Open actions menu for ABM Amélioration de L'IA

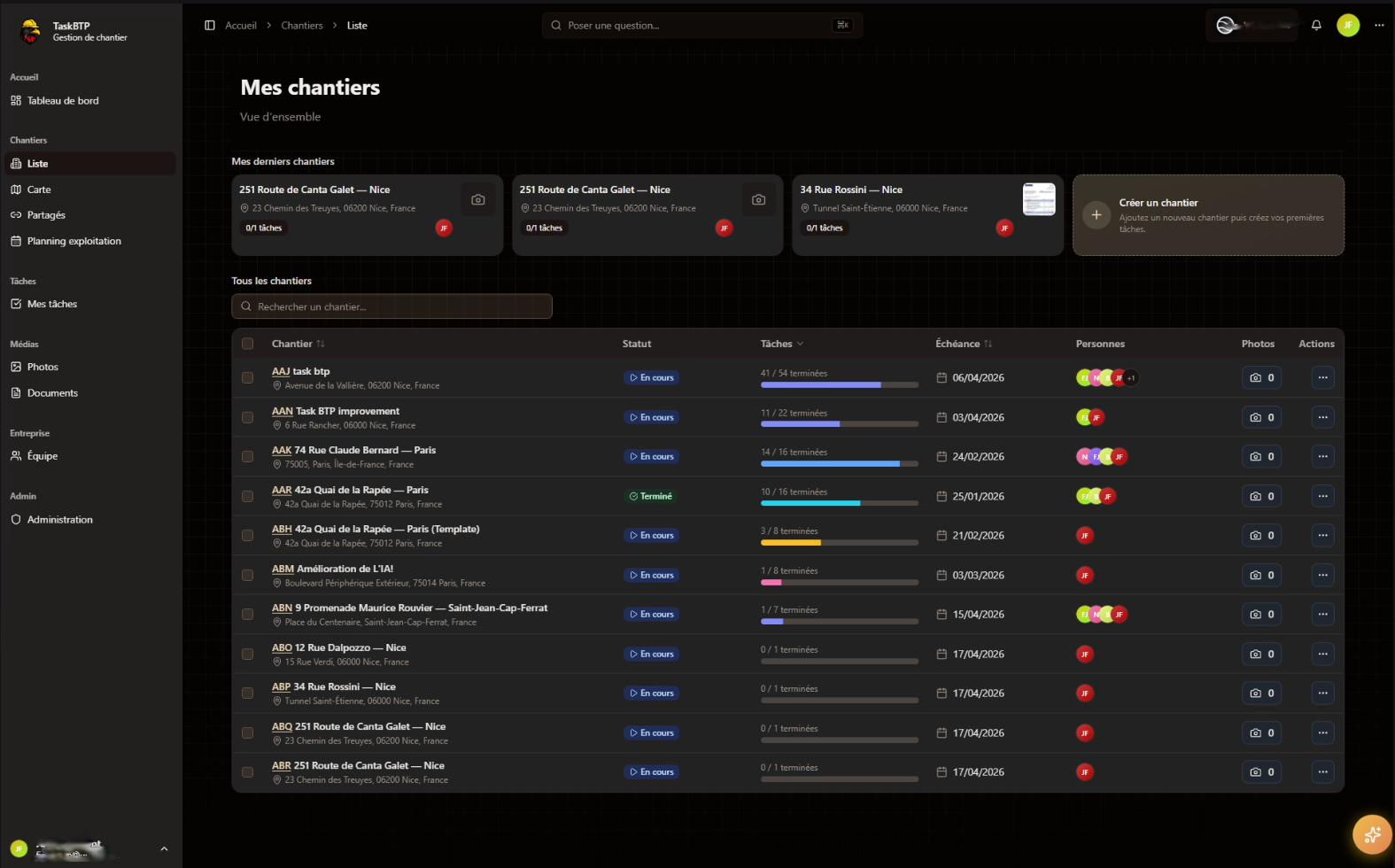(x=1322, y=575)
